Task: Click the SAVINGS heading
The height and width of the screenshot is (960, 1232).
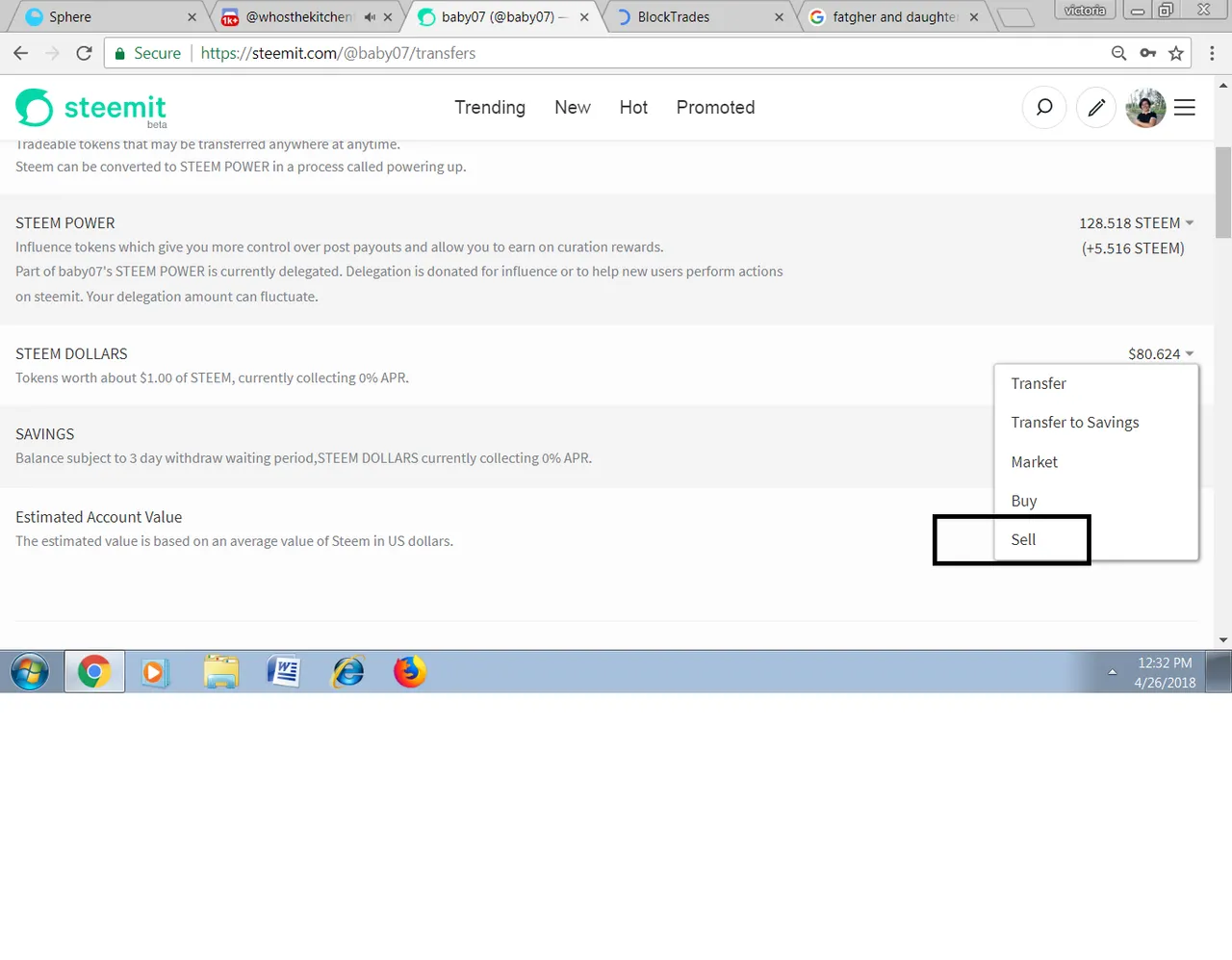Action: pos(45,434)
